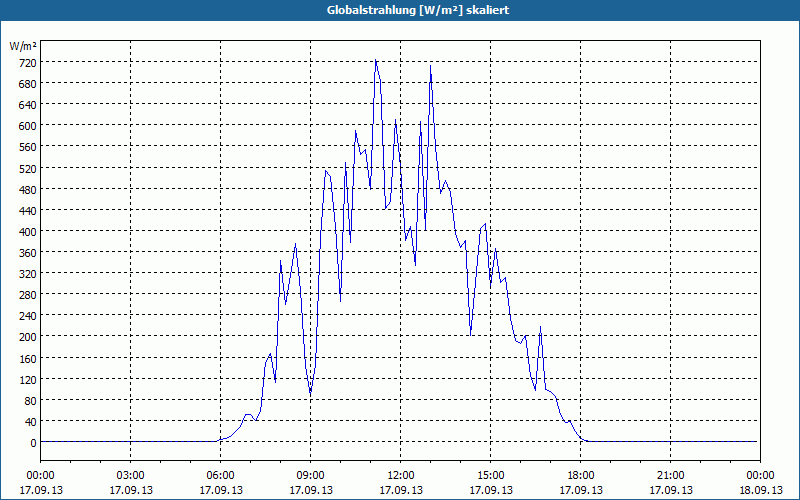This screenshot has width=800, height=500.
Task: Click the 480 y-axis value
Action: coord(28,190)
